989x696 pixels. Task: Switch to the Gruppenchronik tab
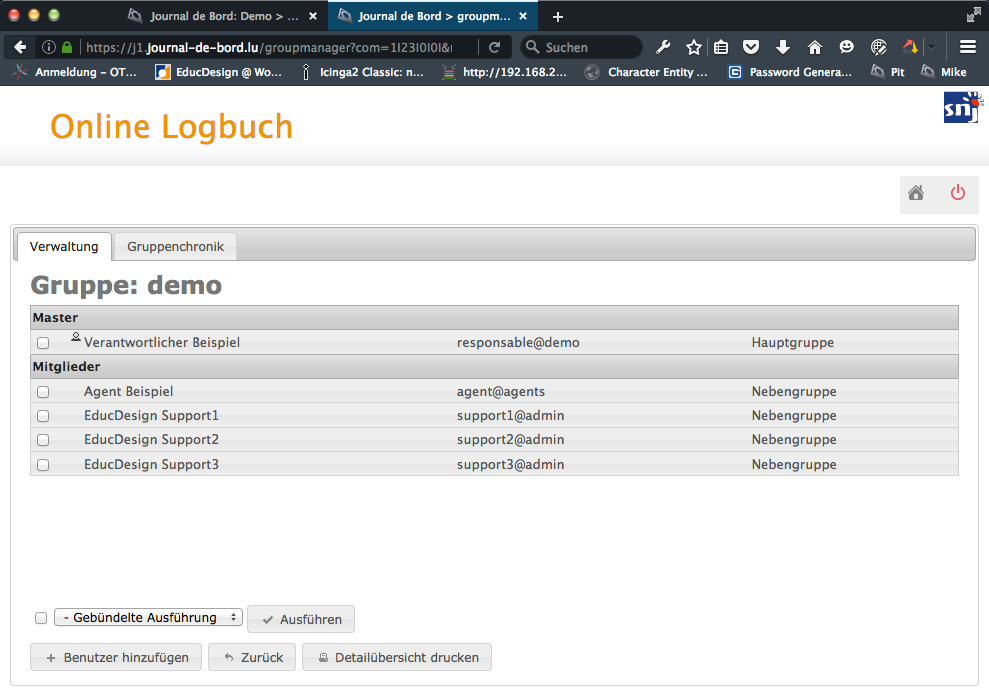point(175,246)
